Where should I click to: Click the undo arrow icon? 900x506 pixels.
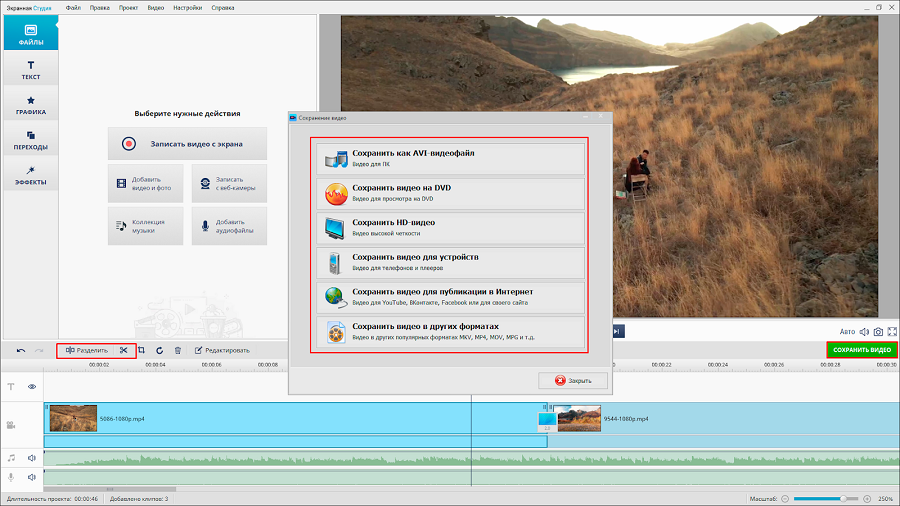(x=21, y=350)
